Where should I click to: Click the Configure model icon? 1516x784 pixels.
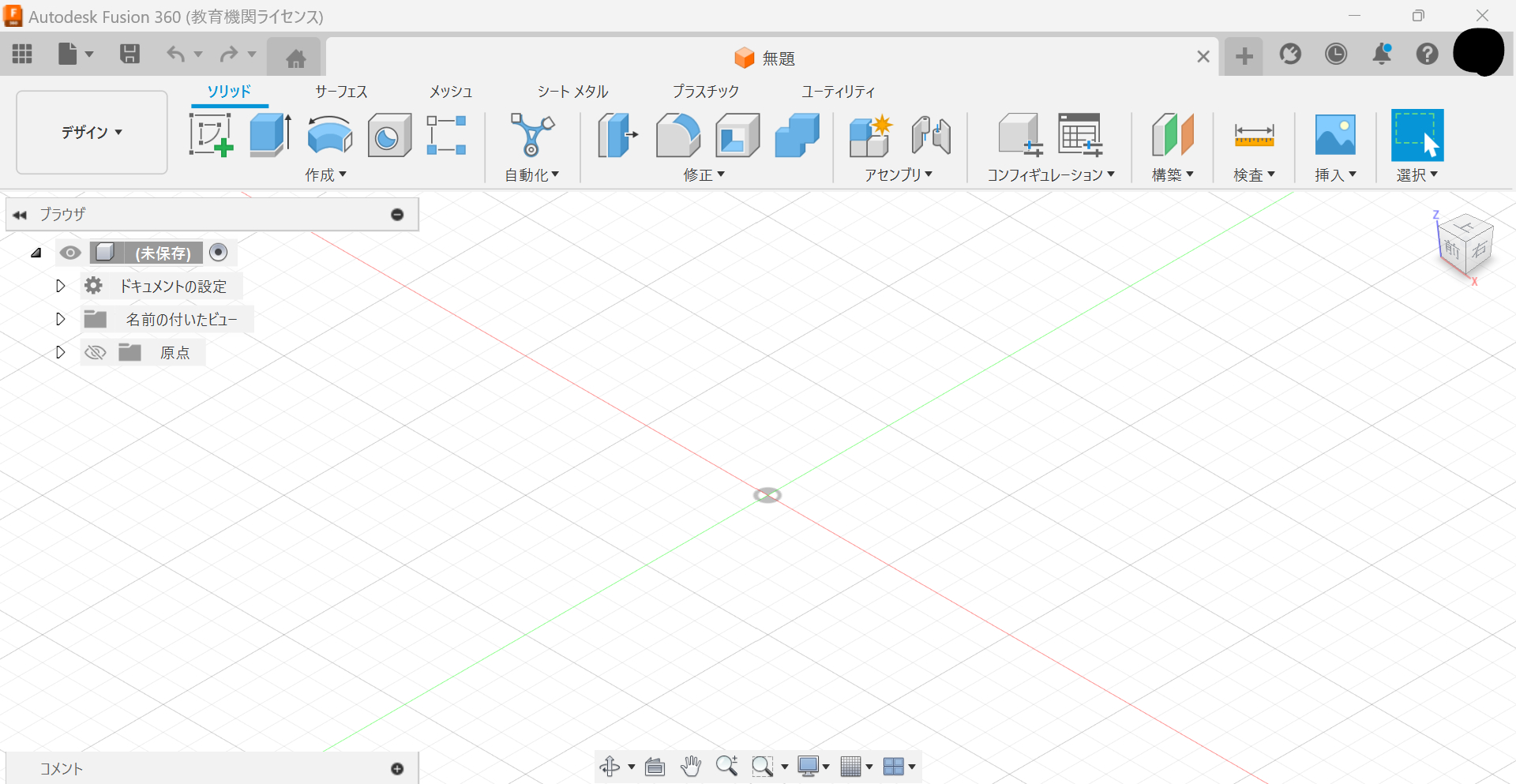coord(1020,135)
